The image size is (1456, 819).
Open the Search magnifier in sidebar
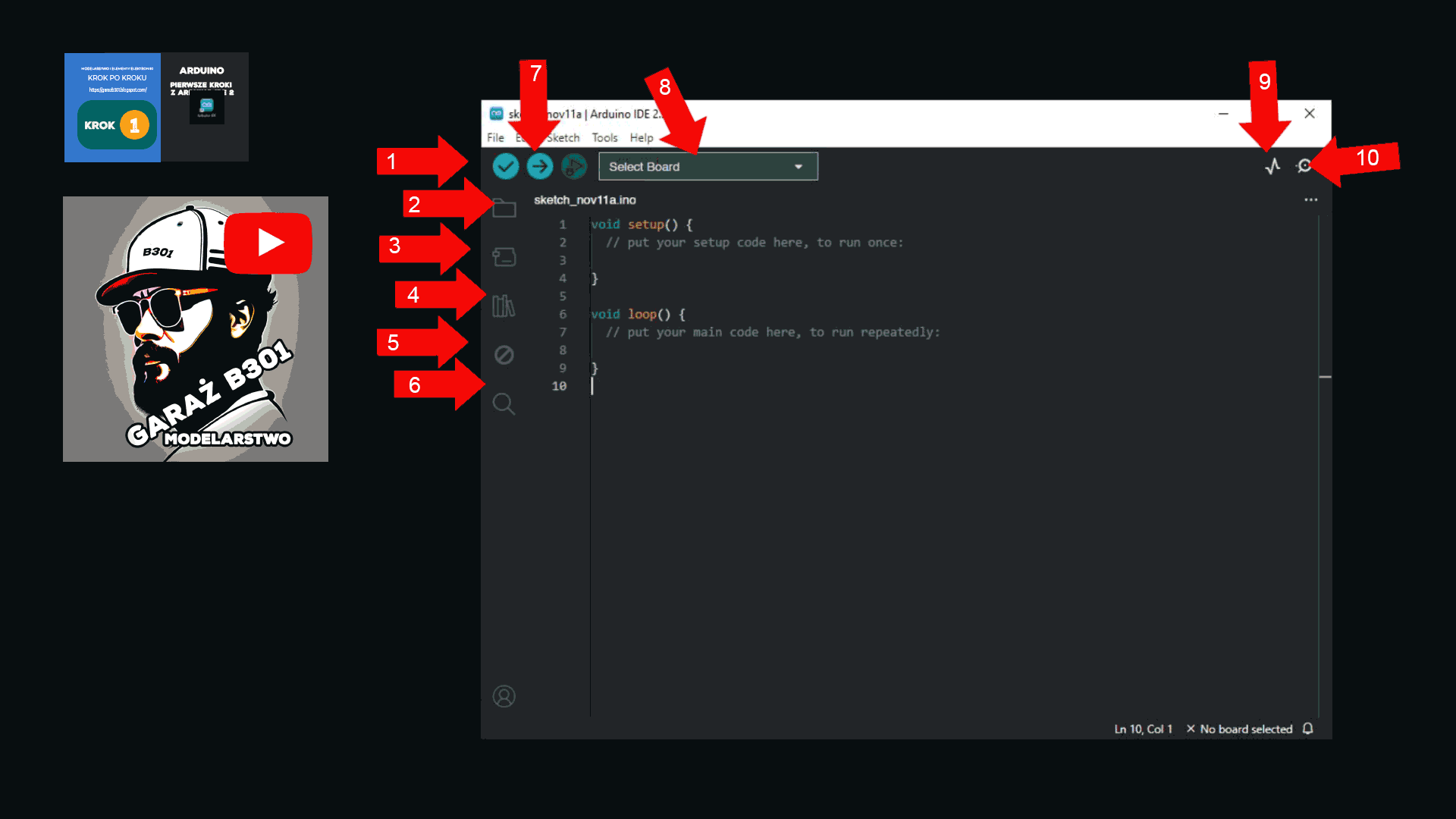tap(504, 403)
